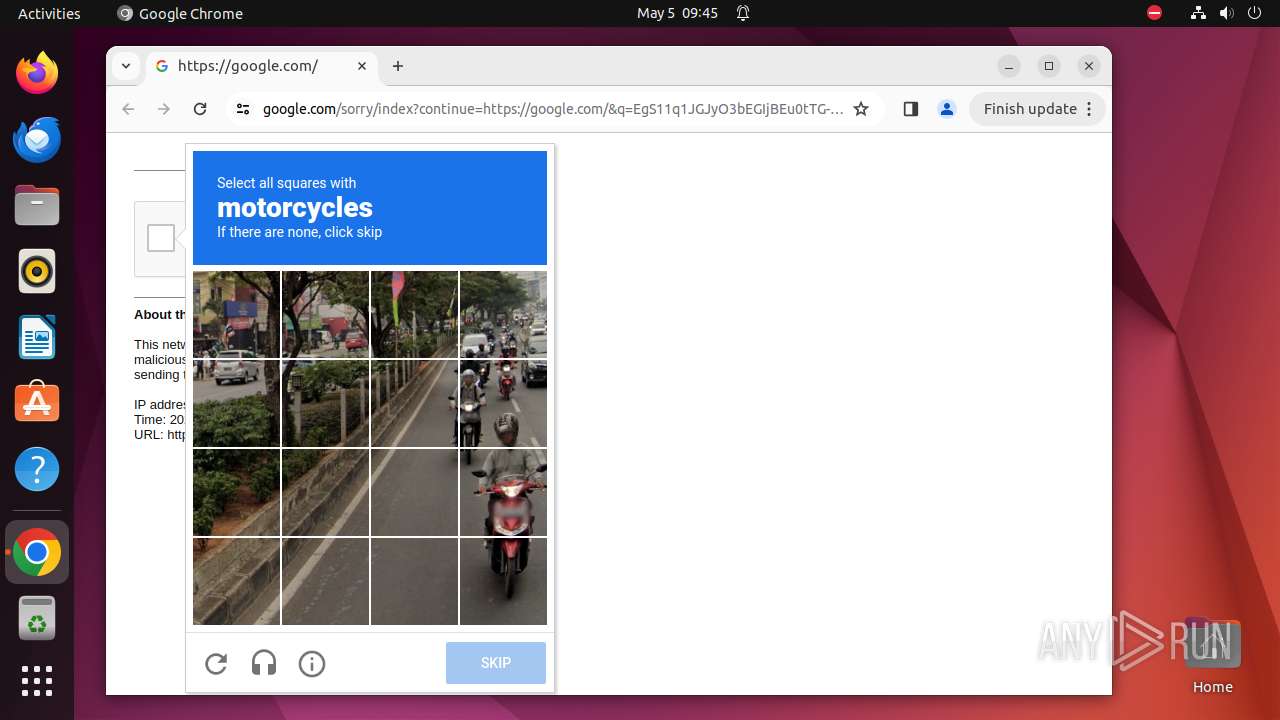Open captcha help info icon

point(312,663)
